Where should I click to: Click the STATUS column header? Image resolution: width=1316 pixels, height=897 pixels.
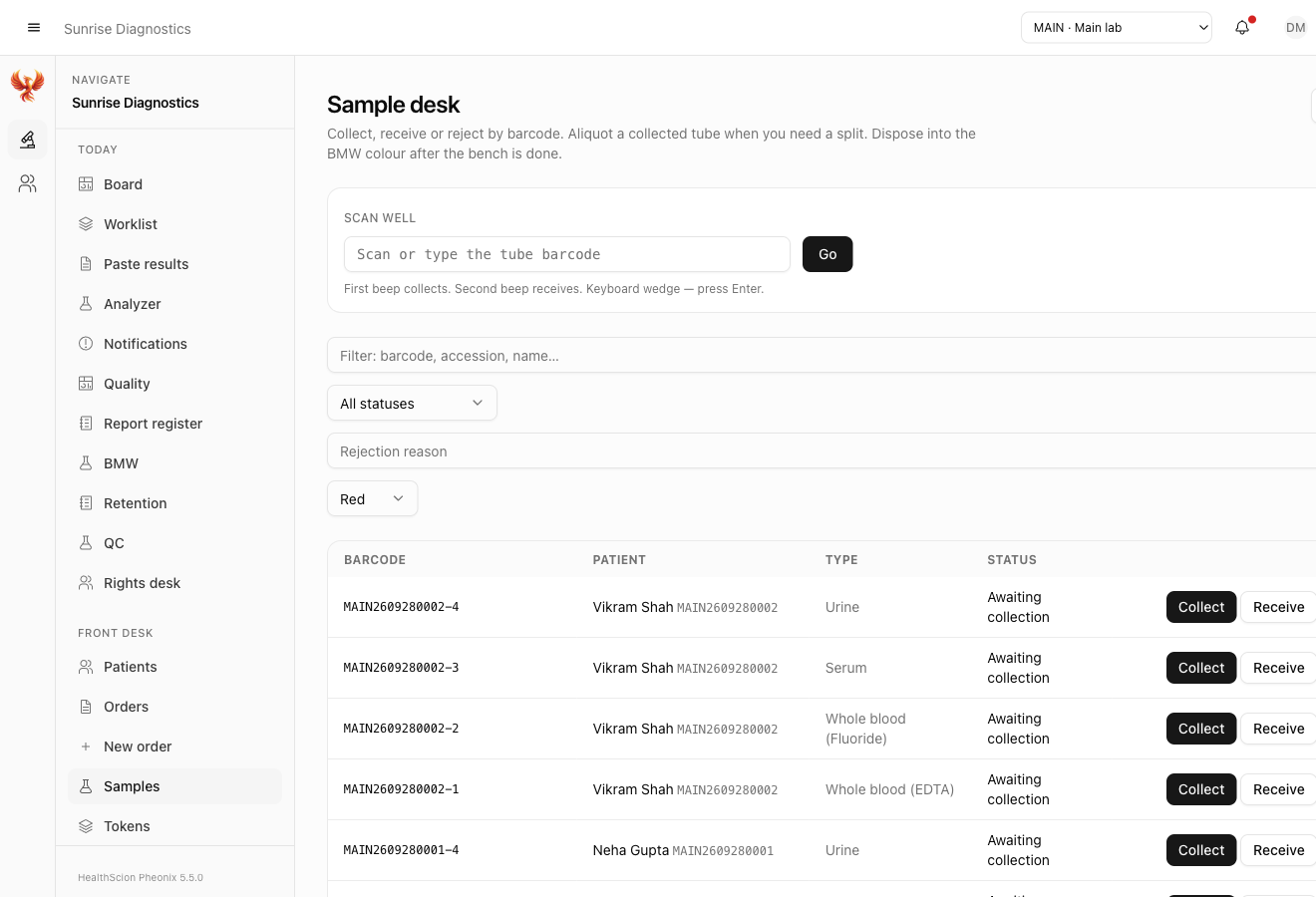tap(1012, 560)
